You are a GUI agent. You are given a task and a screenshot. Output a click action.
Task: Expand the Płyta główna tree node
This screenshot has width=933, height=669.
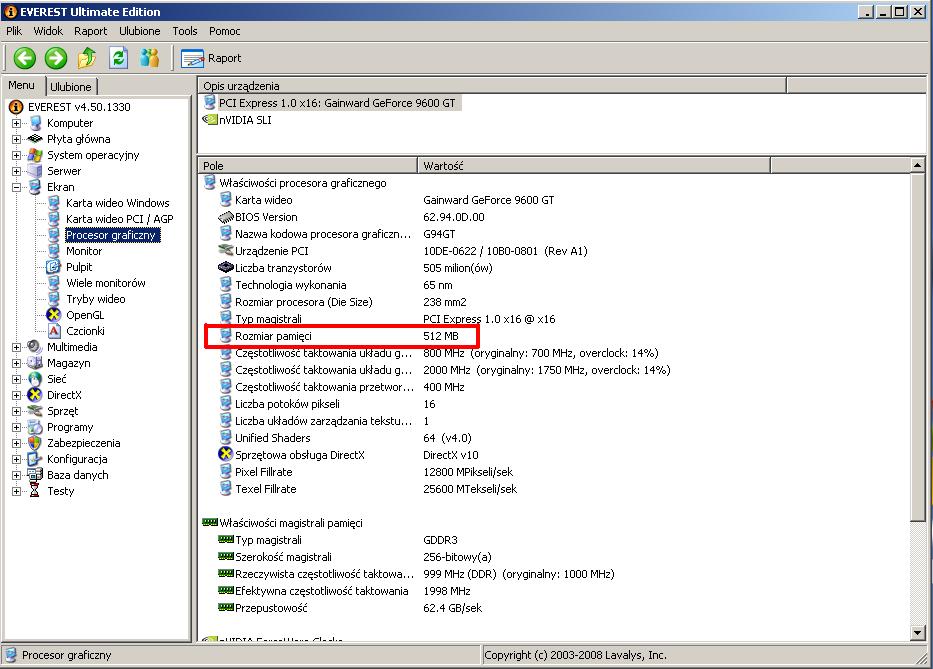[16, 139]
